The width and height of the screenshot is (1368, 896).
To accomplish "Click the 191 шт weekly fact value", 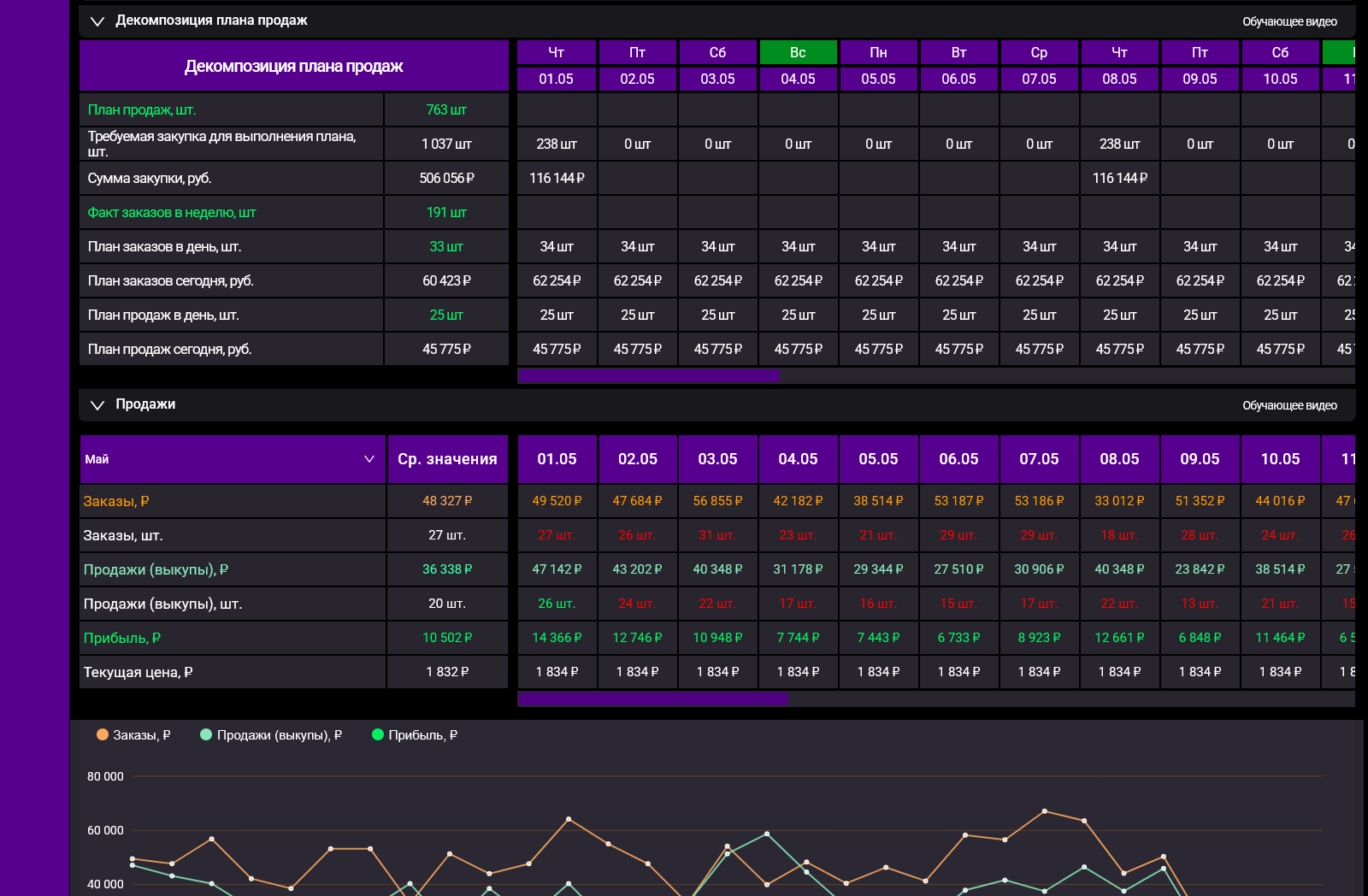I will tap(446, 212).
